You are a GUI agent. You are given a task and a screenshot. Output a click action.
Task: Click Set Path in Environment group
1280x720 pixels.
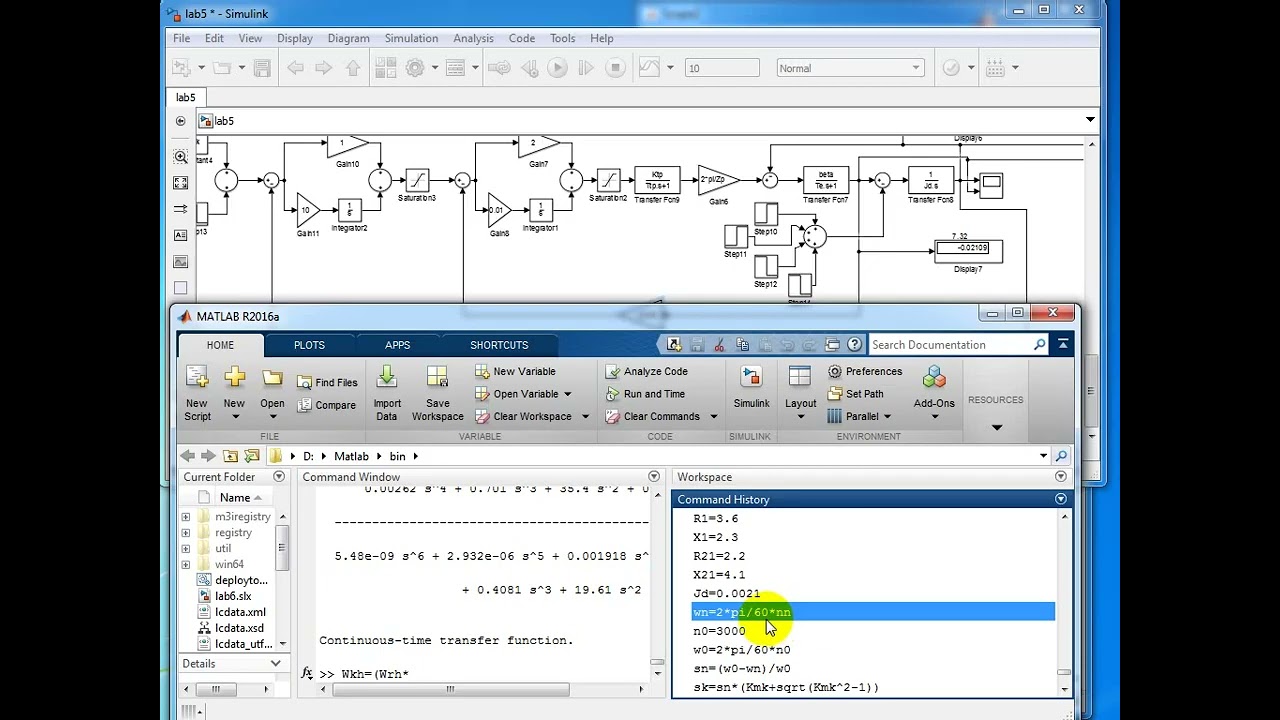[856, 394]
